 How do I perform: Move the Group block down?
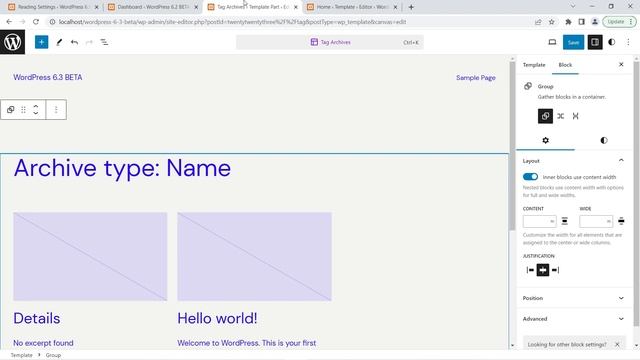pos(36,113)
